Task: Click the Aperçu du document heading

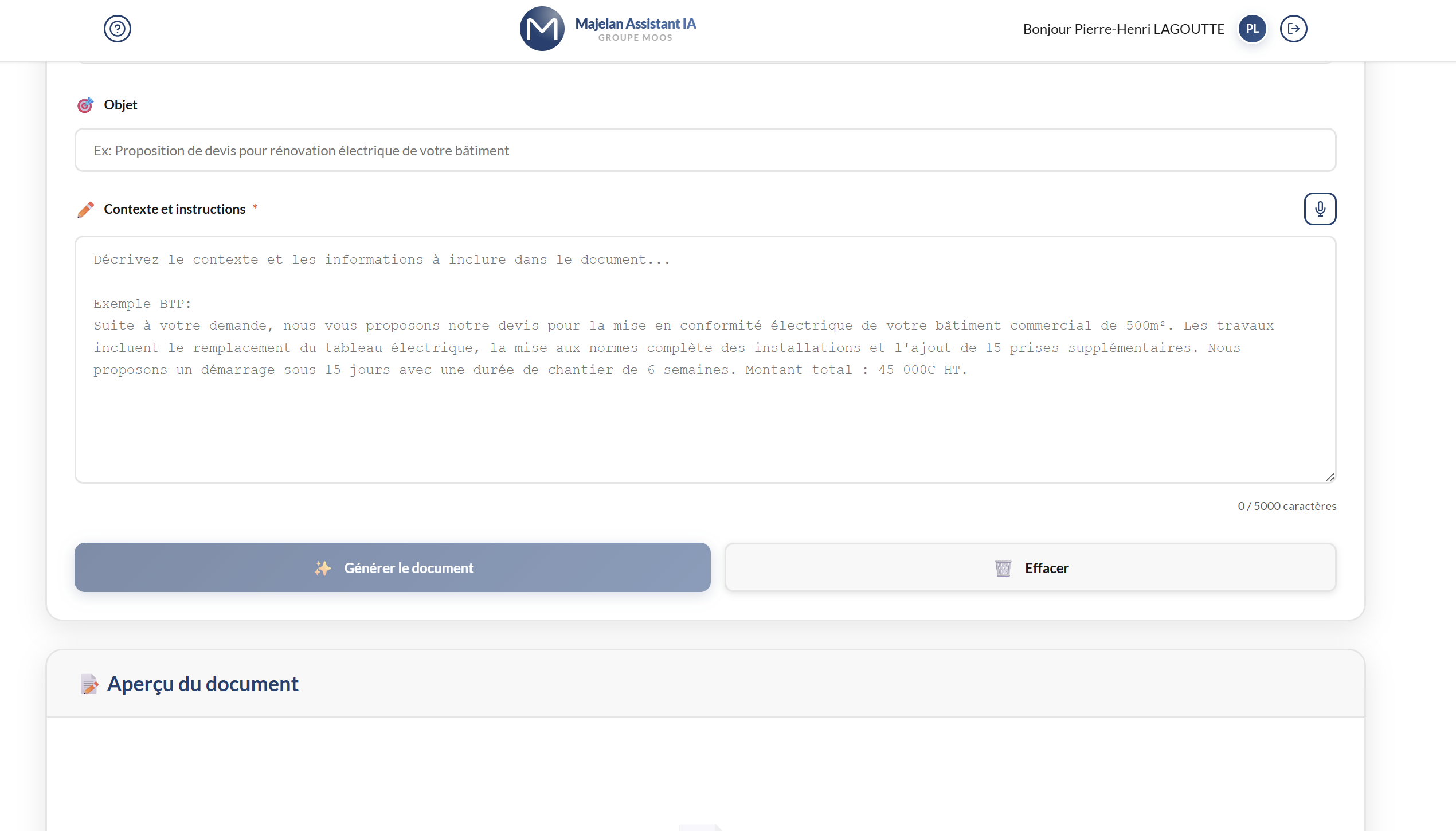Action: click(x=202, y=684)
